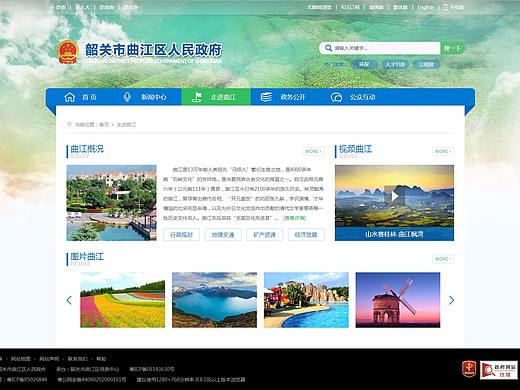
Task: Open the windmill at sunset picture
Action: click(398, 300)
